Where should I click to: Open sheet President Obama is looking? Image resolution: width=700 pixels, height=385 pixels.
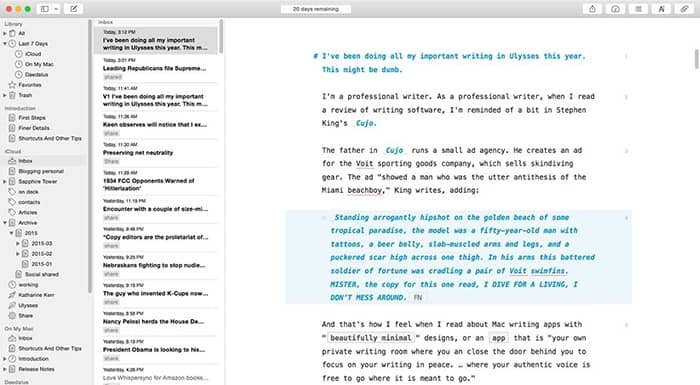tap(156, 350)
